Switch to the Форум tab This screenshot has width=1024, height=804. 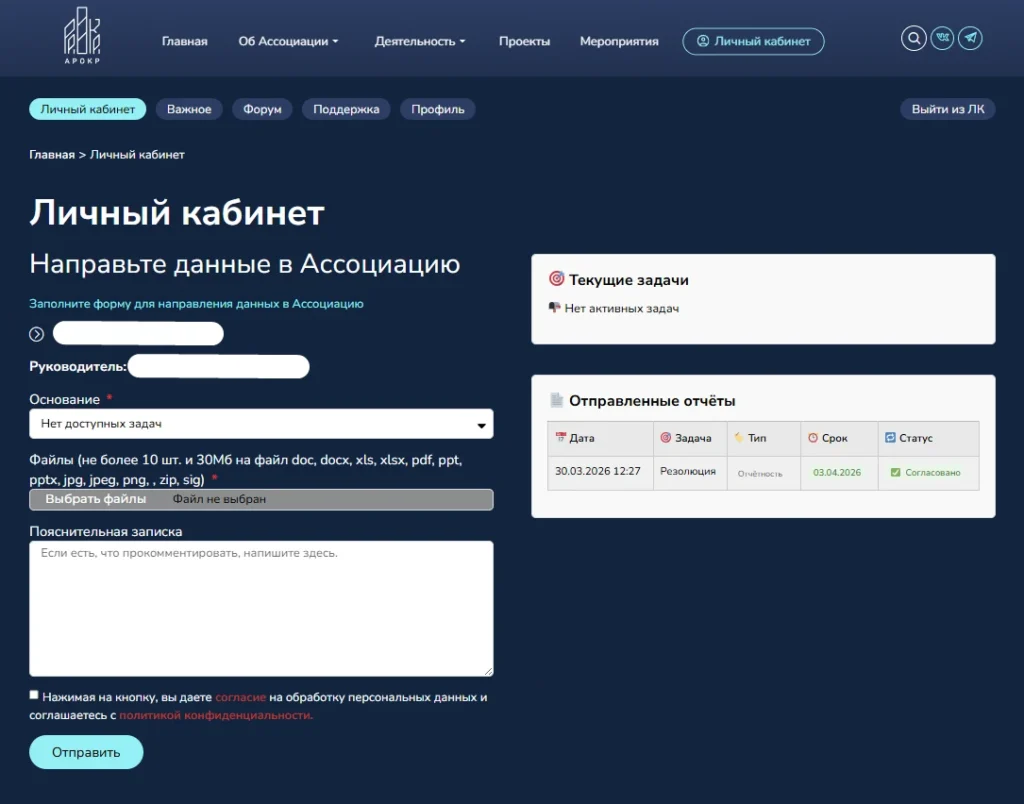[262, 109]
